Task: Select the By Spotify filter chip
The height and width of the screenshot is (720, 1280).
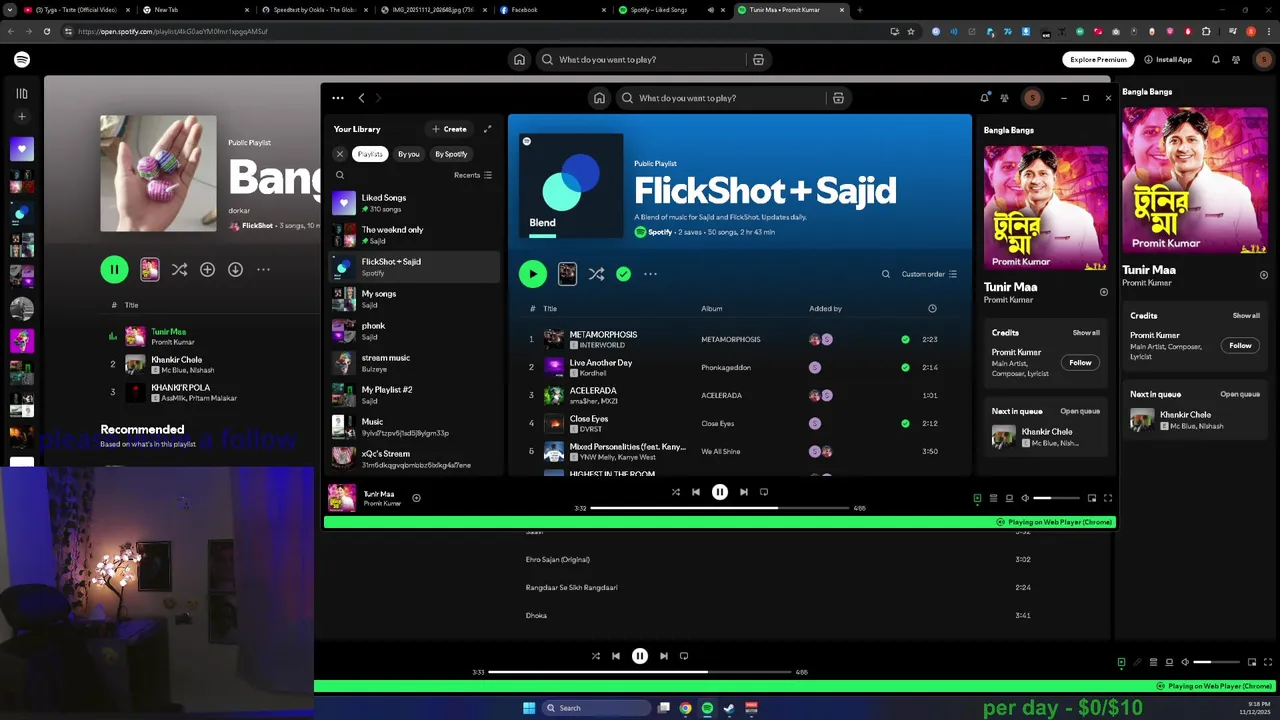Action: [451, 154]
